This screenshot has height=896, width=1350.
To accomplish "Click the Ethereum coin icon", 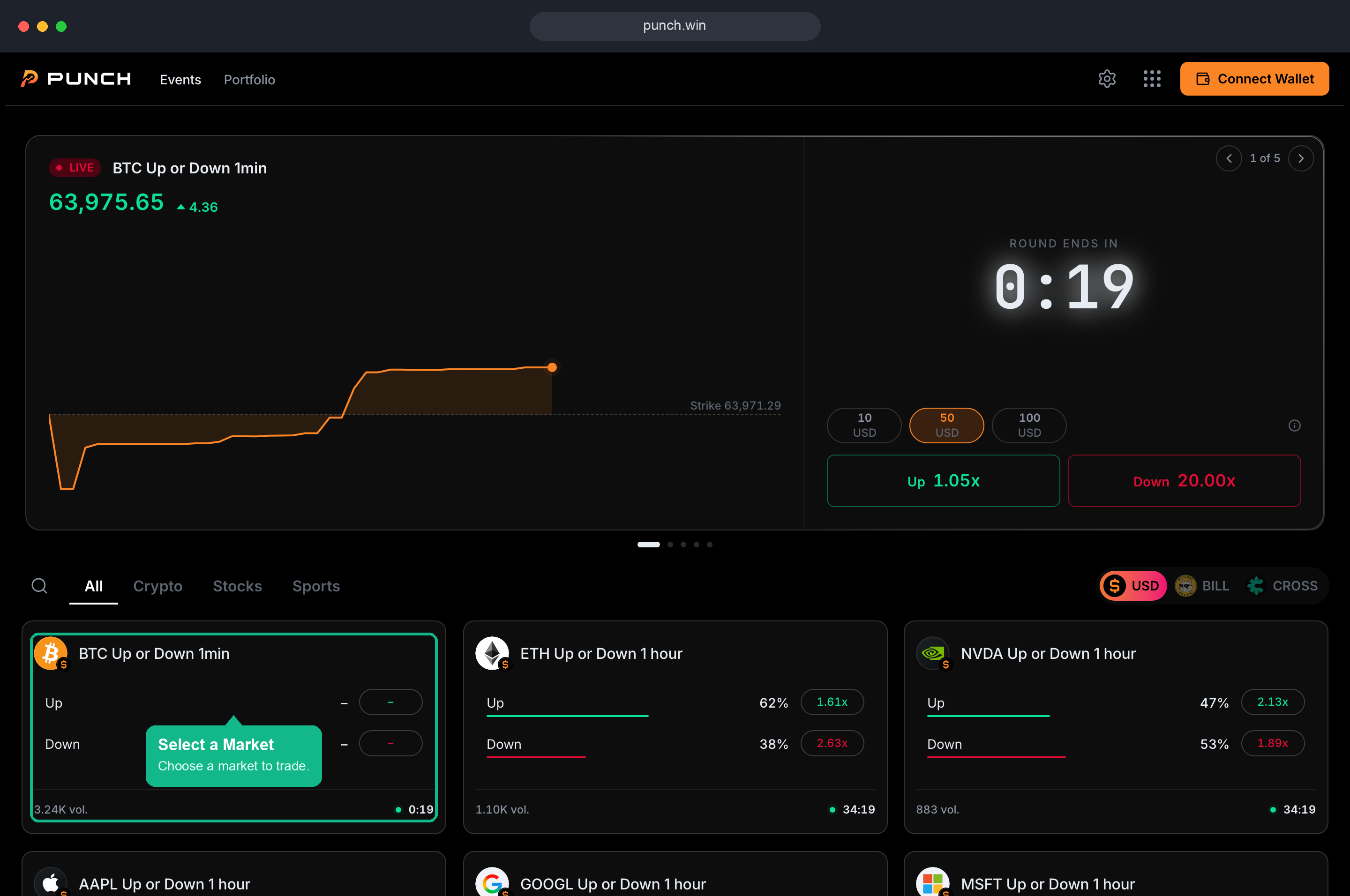I will (x=492, y=653).
